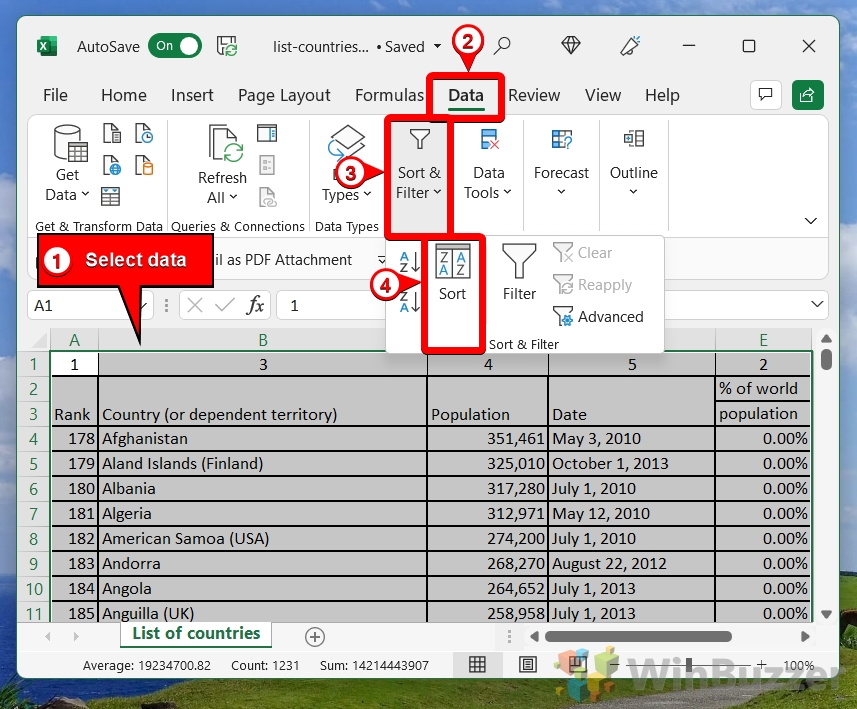Click the cell containing American Samoa (USA)
The image size is (857, 709).
tap(263, 538)
